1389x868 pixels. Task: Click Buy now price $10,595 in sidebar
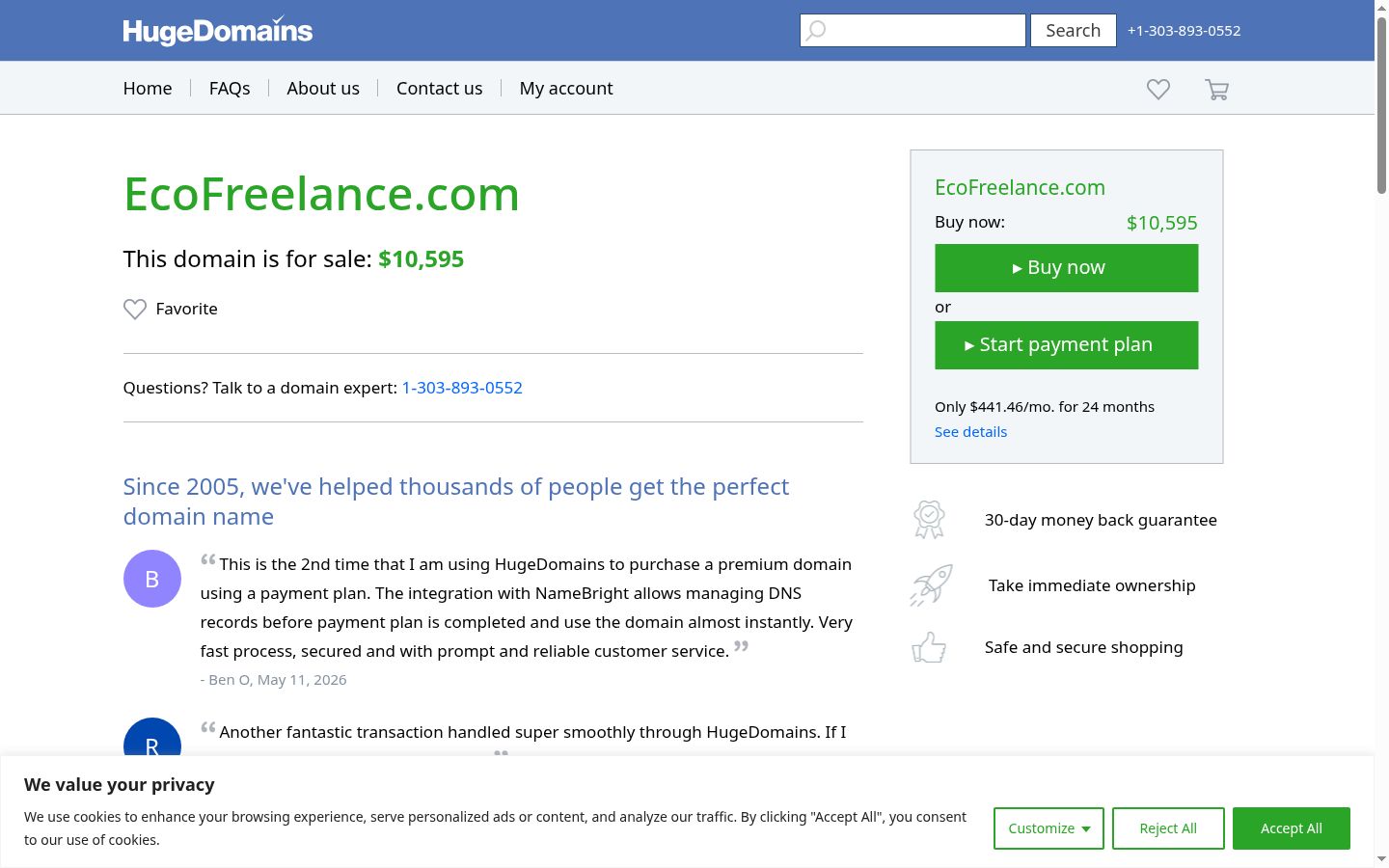pyautogui.click(x=1162, y=223)
